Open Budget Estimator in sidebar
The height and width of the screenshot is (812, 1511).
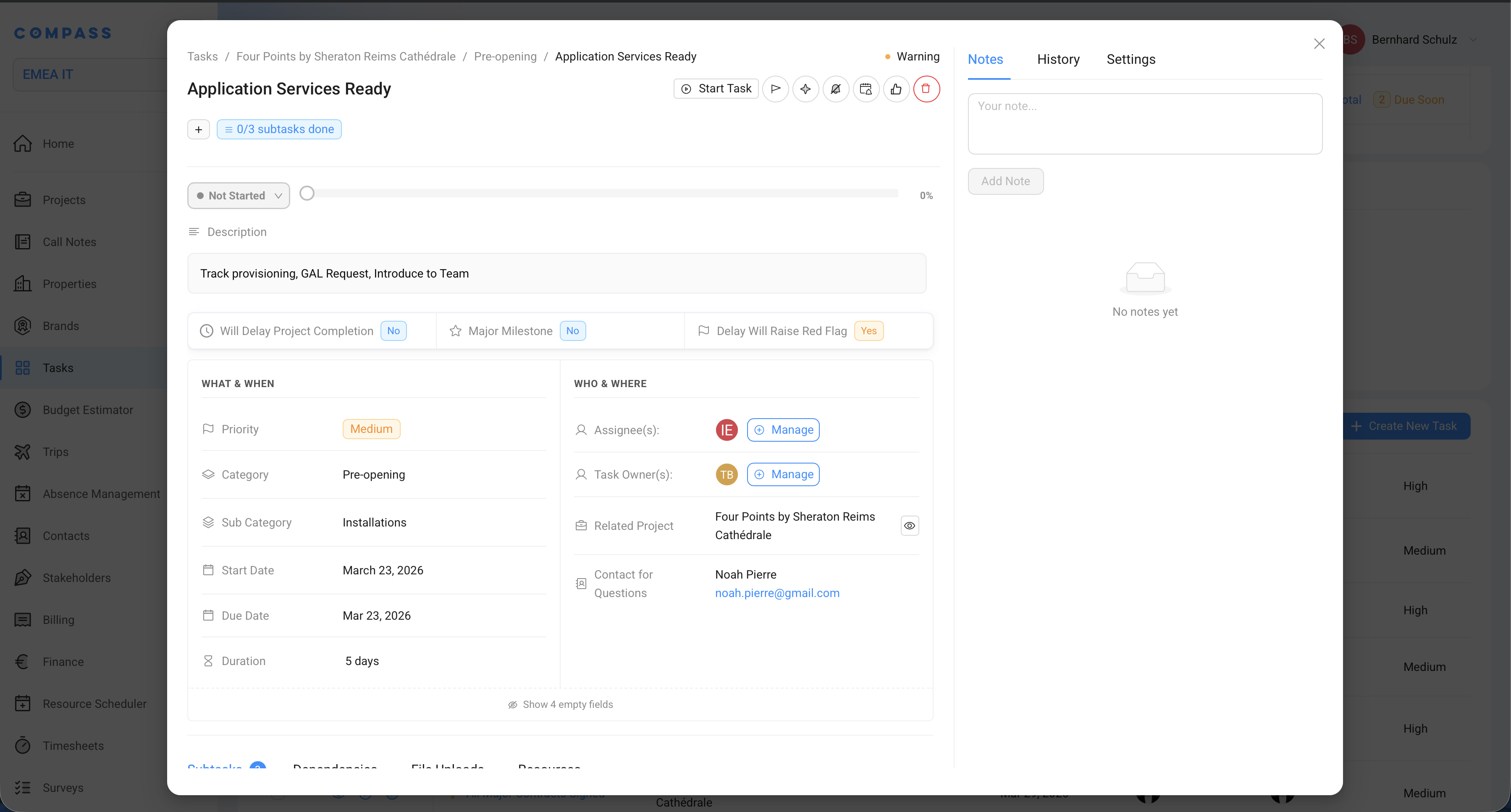click(87, 410)
